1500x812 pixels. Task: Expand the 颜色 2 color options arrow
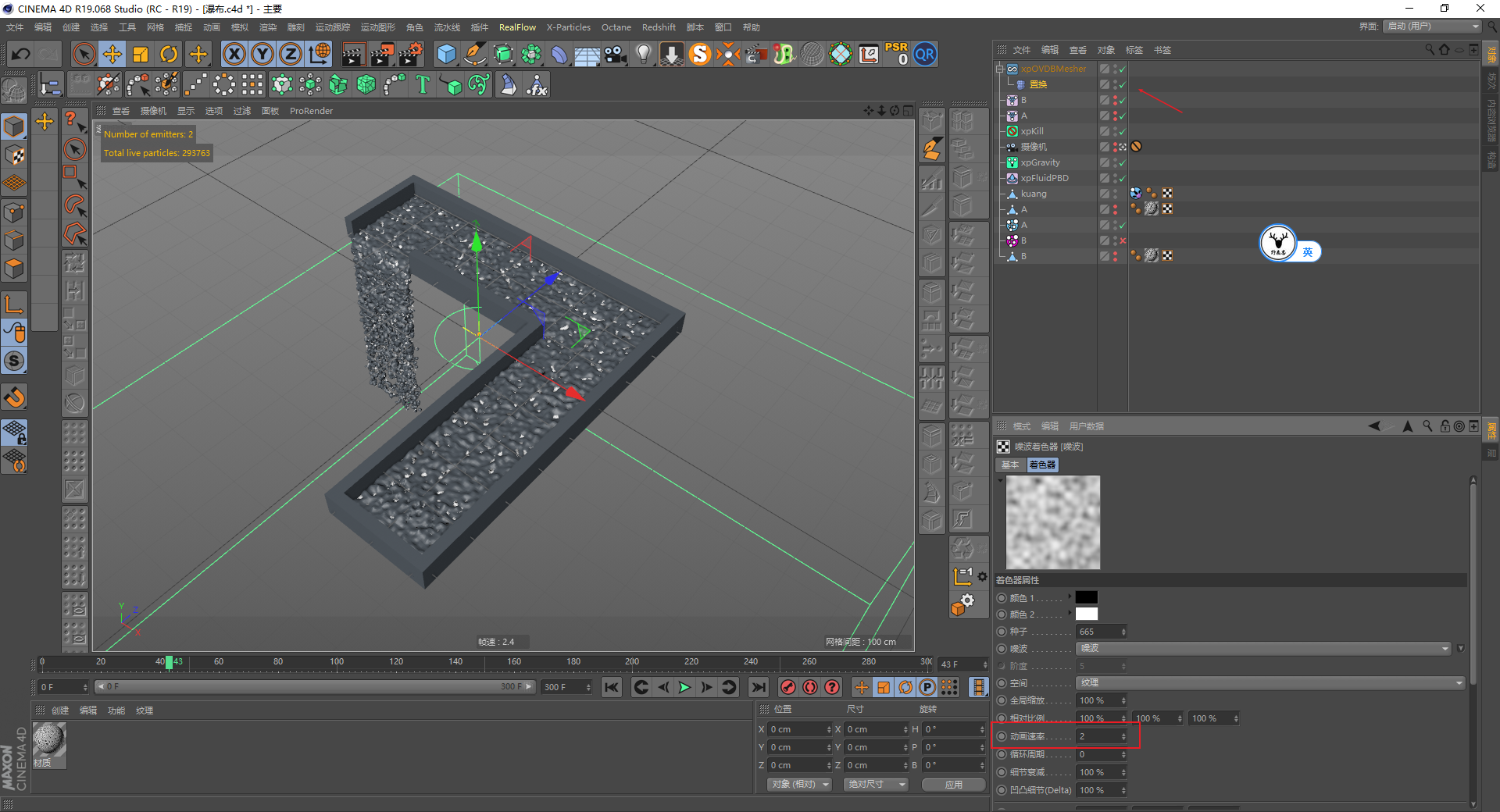click(x=1070, y=613)
